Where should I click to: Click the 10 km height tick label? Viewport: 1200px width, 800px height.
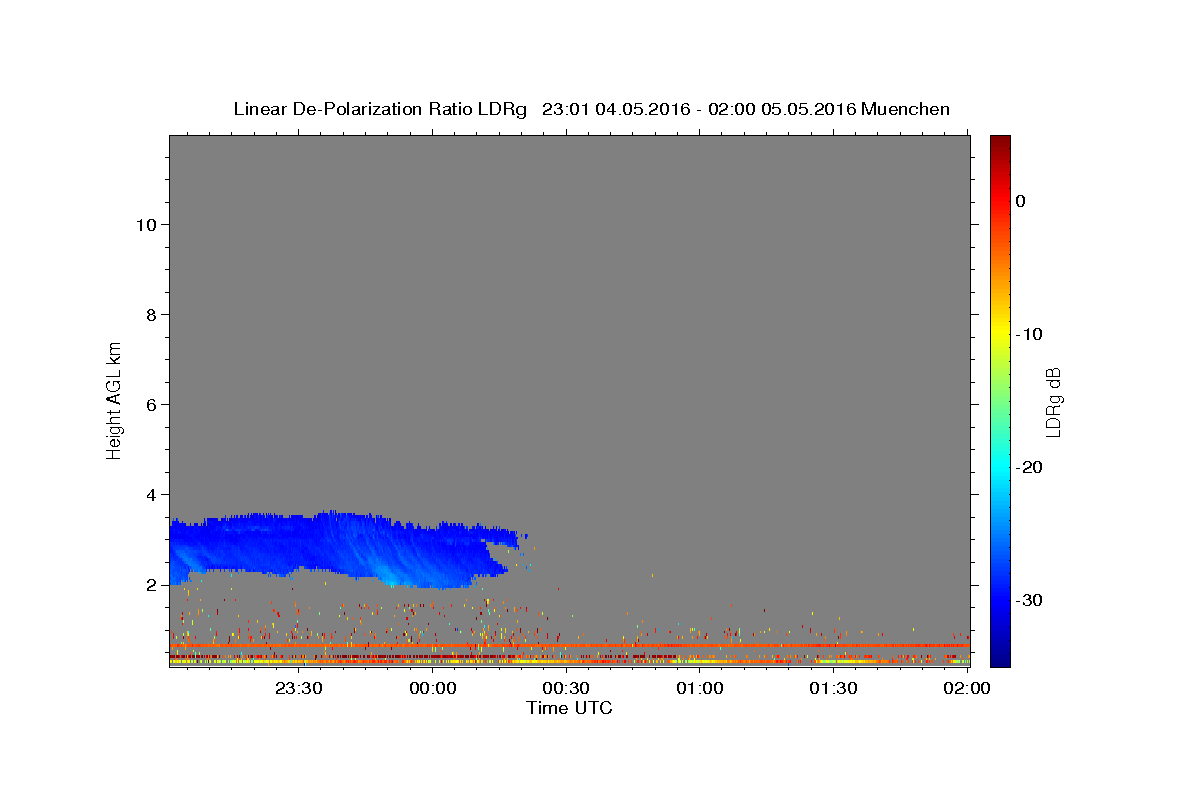click(144, 225)
